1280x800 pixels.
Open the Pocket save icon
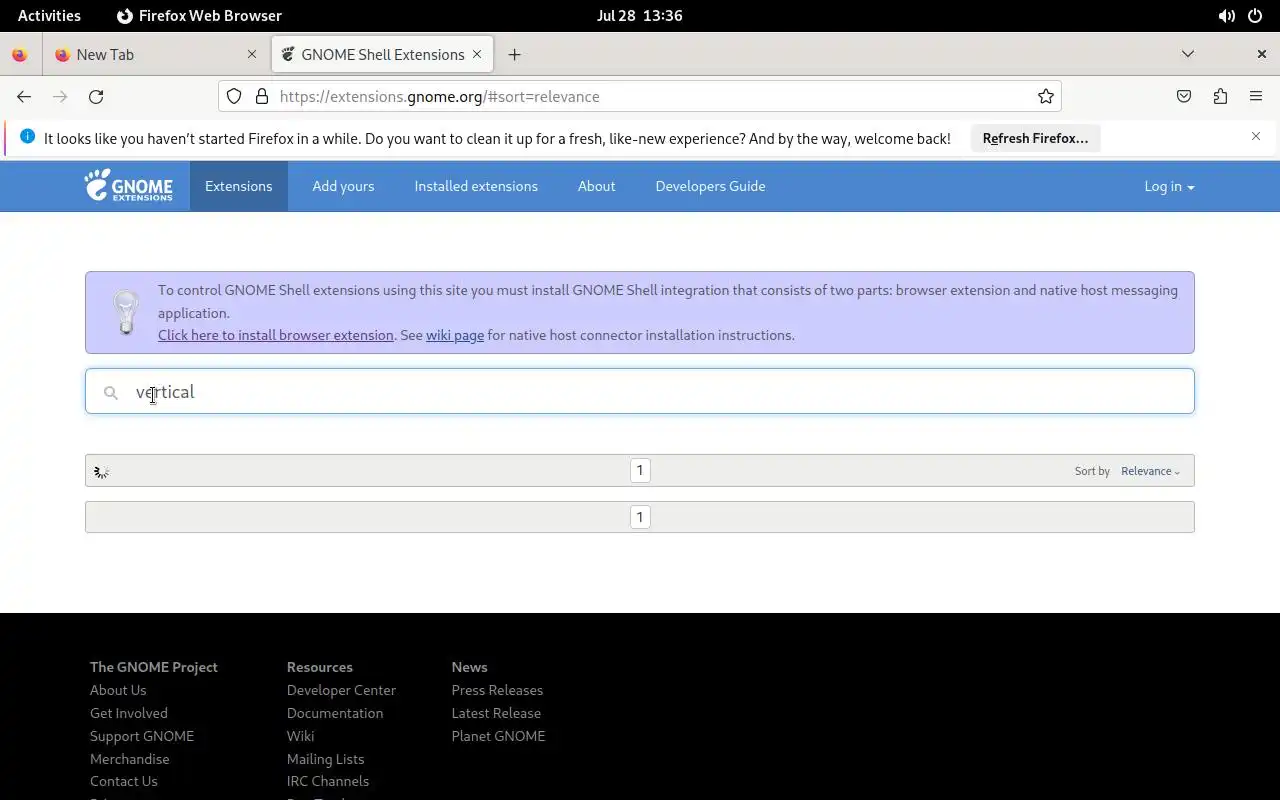pyautogui.click(x=1184, y=96)
